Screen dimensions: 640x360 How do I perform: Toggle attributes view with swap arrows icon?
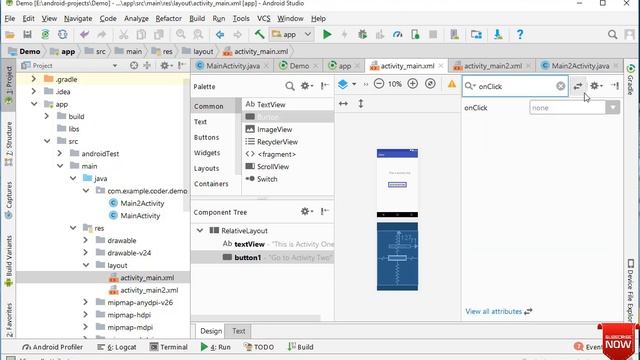tap(578, 86)
